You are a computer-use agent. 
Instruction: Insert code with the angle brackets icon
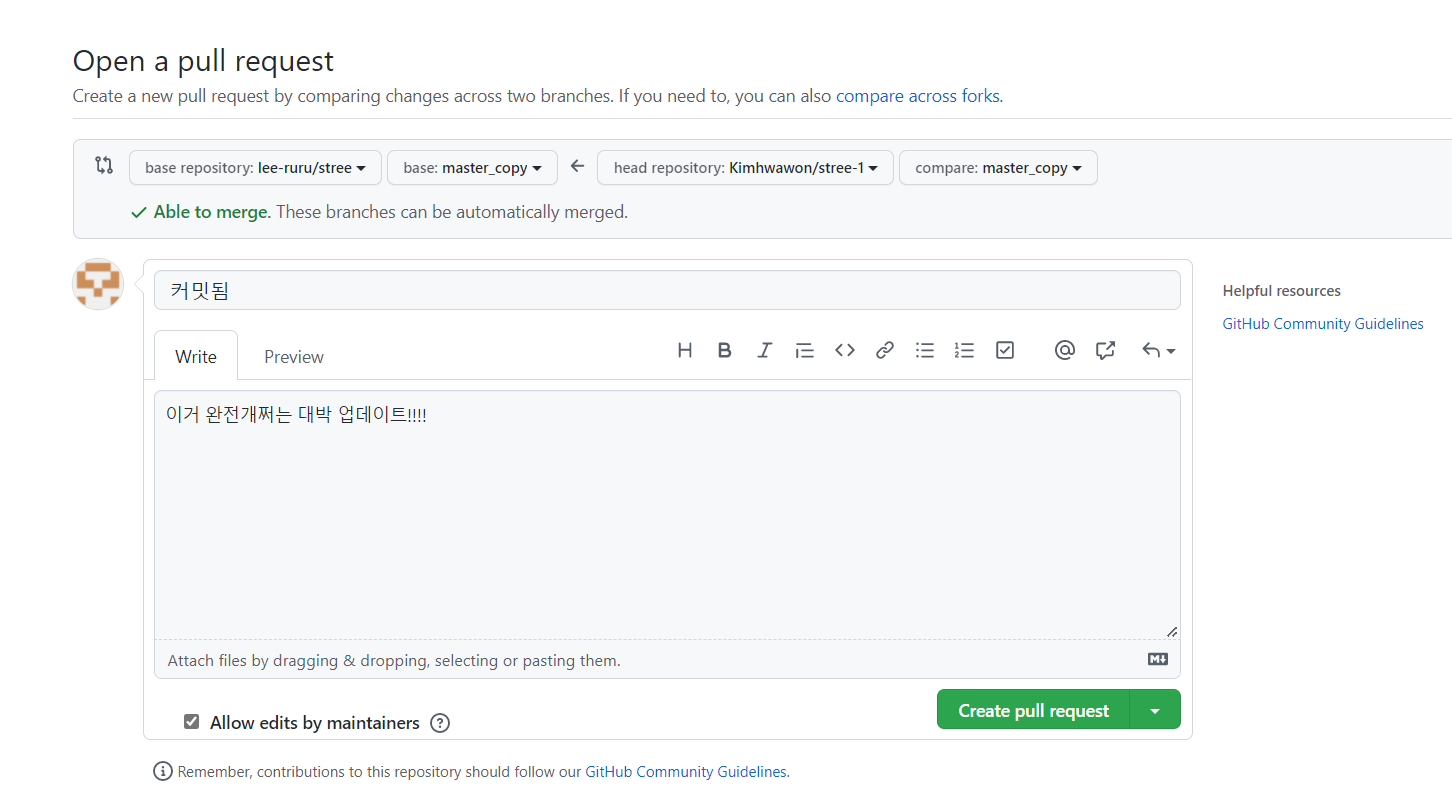pos(845,350)
